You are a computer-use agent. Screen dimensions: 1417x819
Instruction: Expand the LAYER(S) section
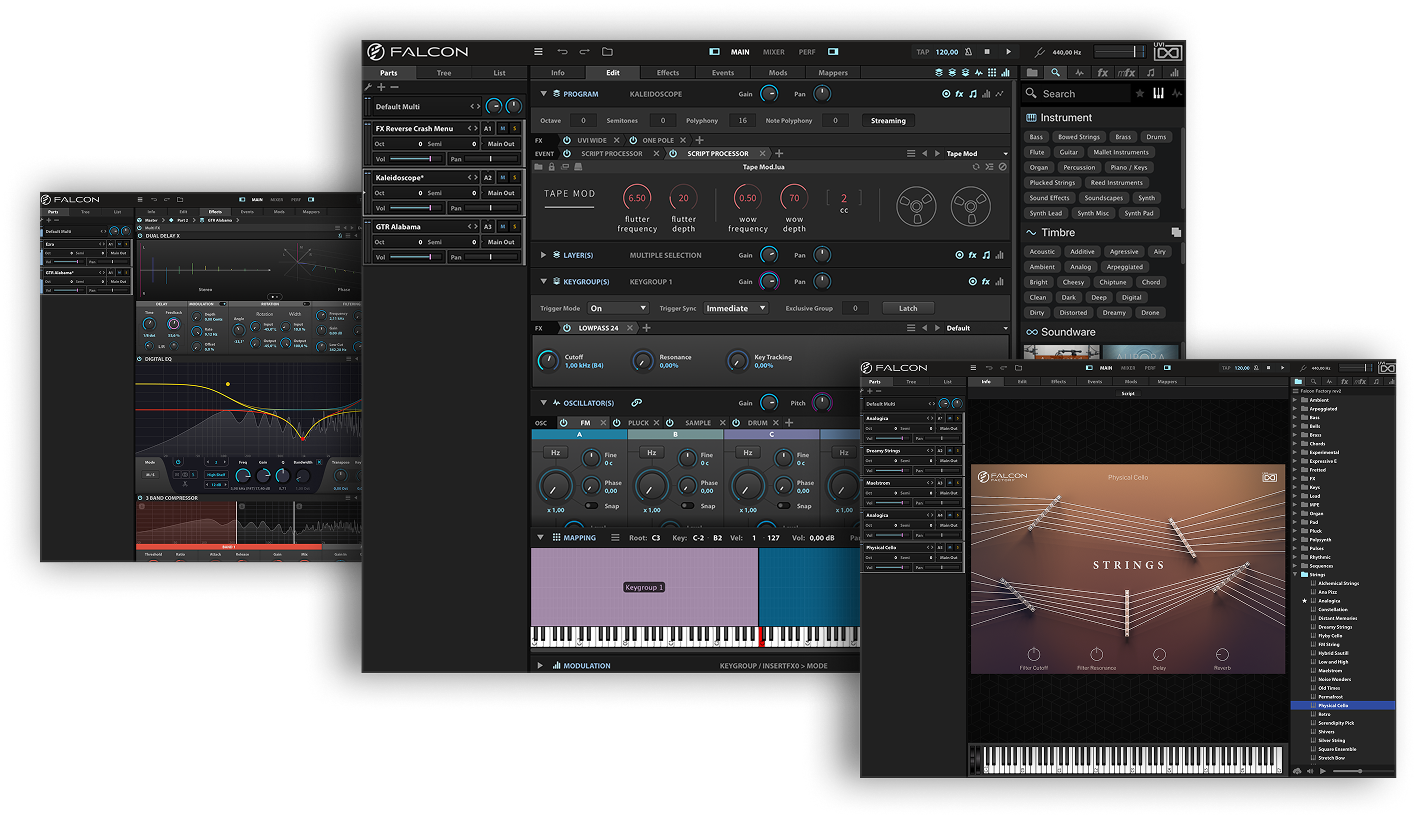(x=544, y=255)
